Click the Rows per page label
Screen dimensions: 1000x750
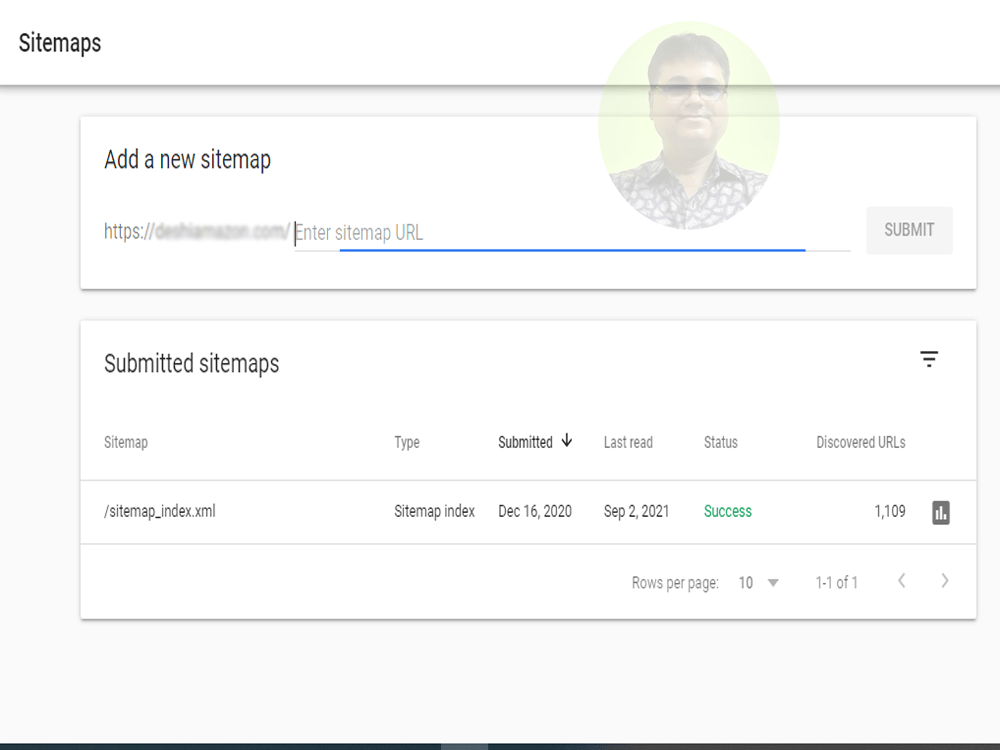click(x=675, y=583)
